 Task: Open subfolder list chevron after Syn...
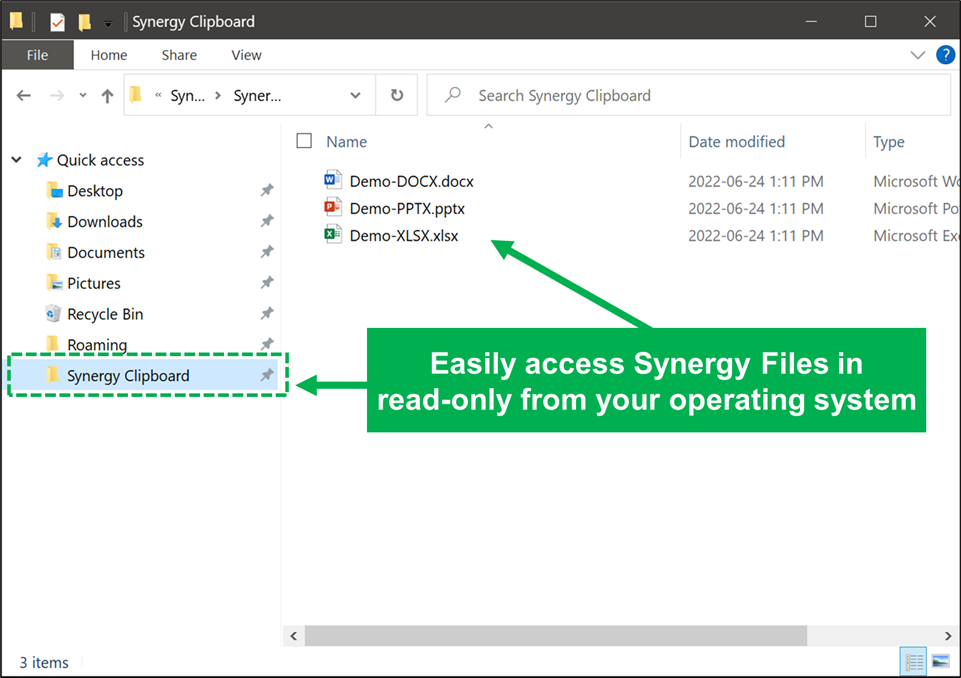(x=218, y=96)
